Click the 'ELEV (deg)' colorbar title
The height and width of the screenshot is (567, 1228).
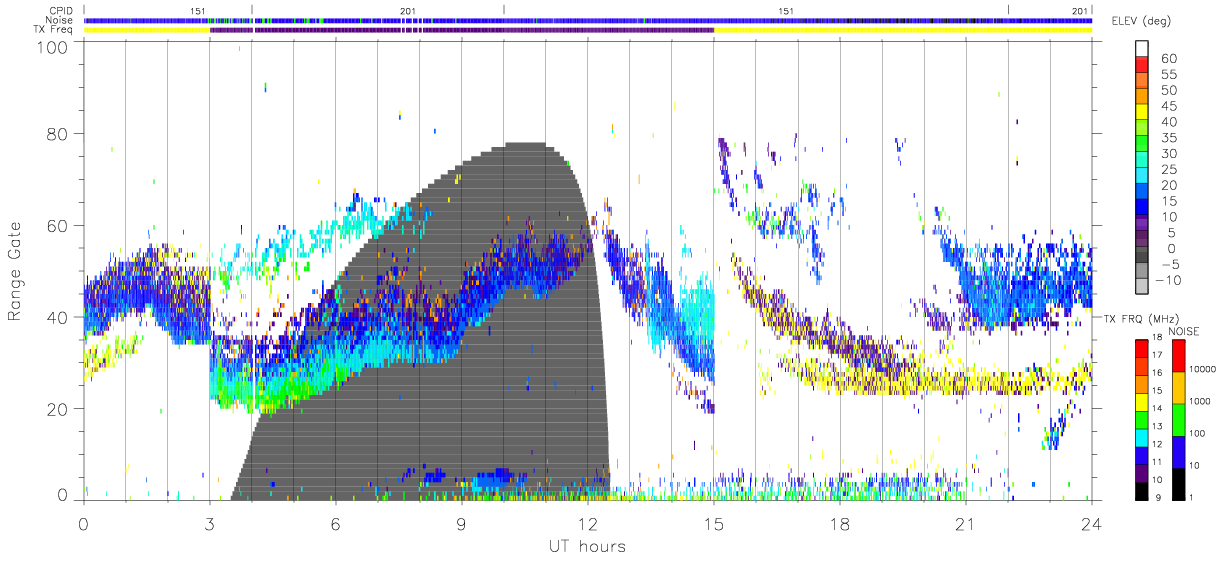(x=1142, y=21)
